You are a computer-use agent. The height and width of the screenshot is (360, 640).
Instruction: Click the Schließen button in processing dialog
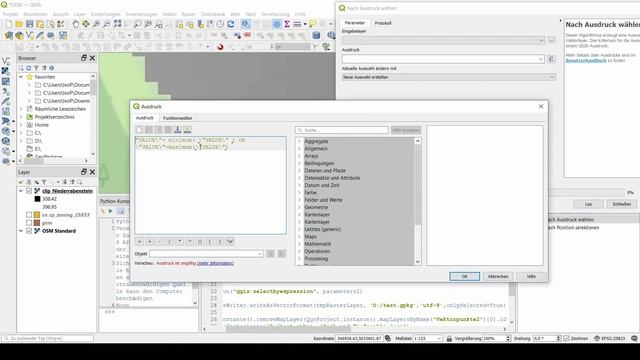click(x=622, y=204)
